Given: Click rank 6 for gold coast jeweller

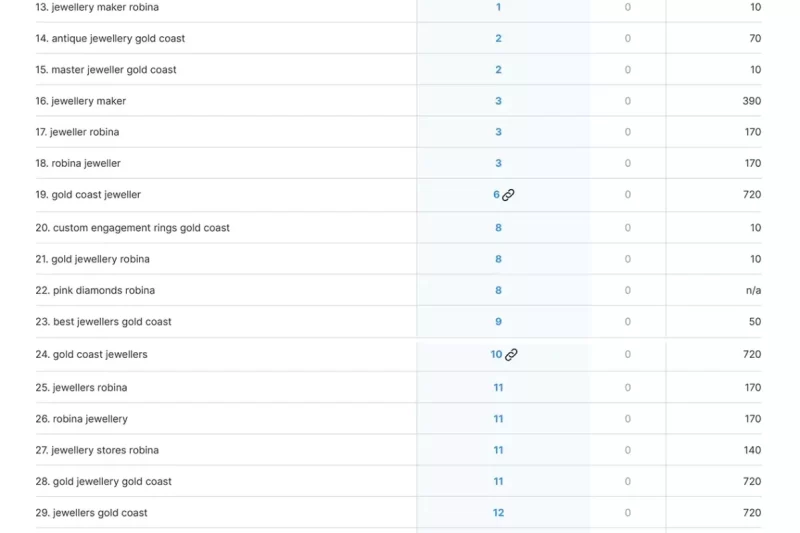Looking at the screenshot, I should click(x=496, y=195).
